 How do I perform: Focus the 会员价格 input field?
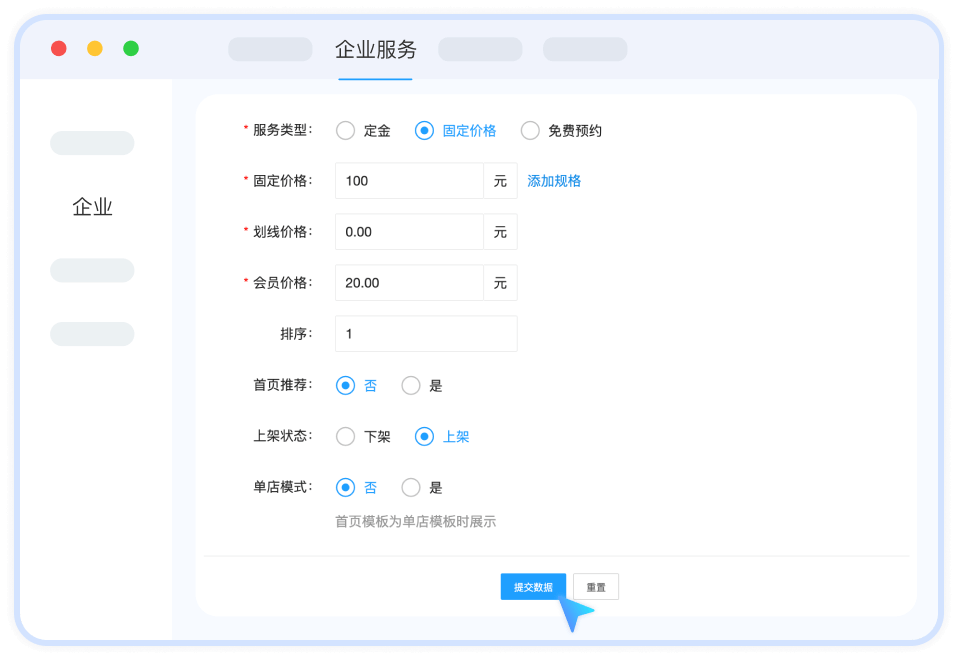(x=409, y=283)
